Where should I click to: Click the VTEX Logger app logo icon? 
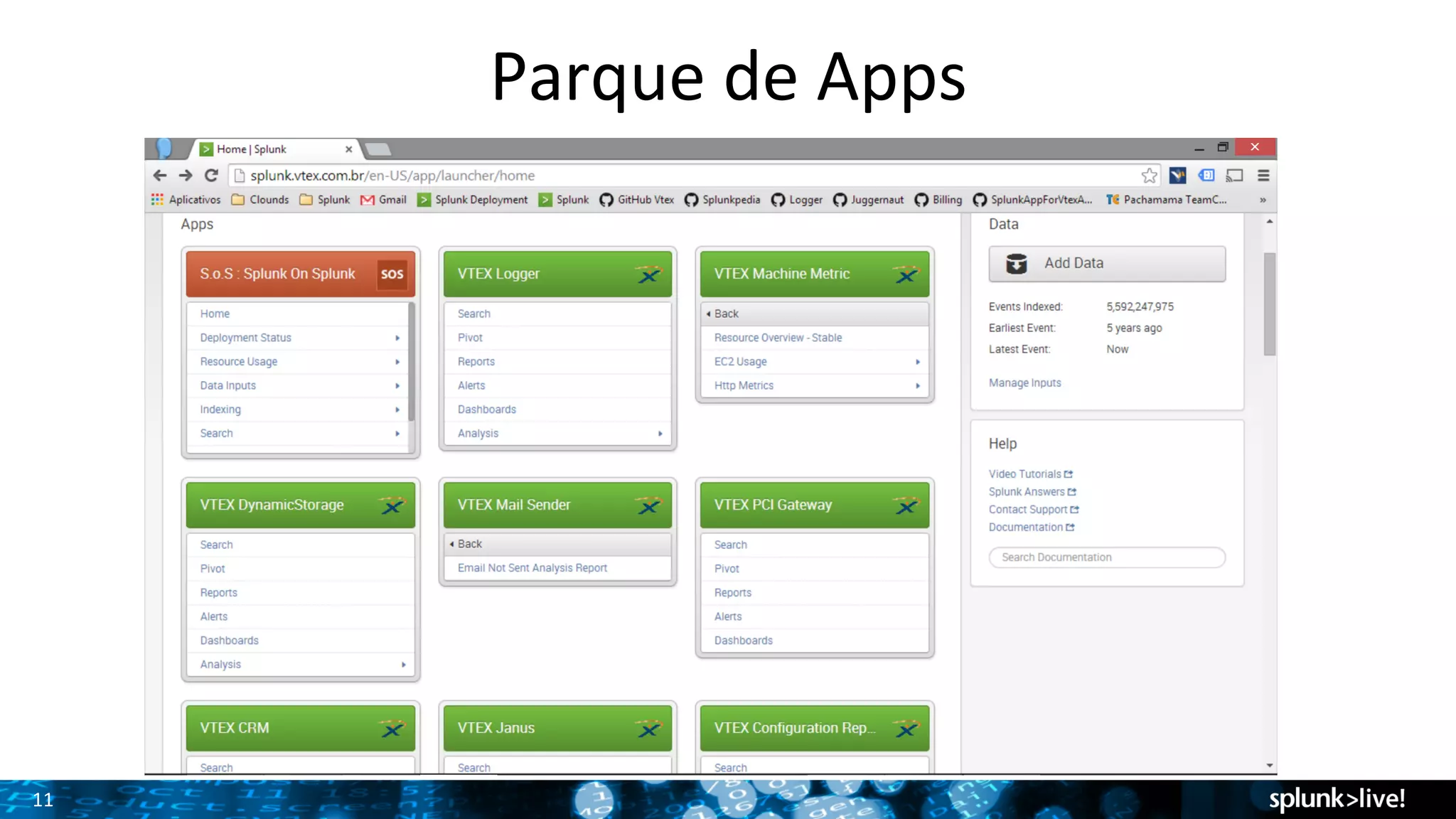(x=648, y=274)
